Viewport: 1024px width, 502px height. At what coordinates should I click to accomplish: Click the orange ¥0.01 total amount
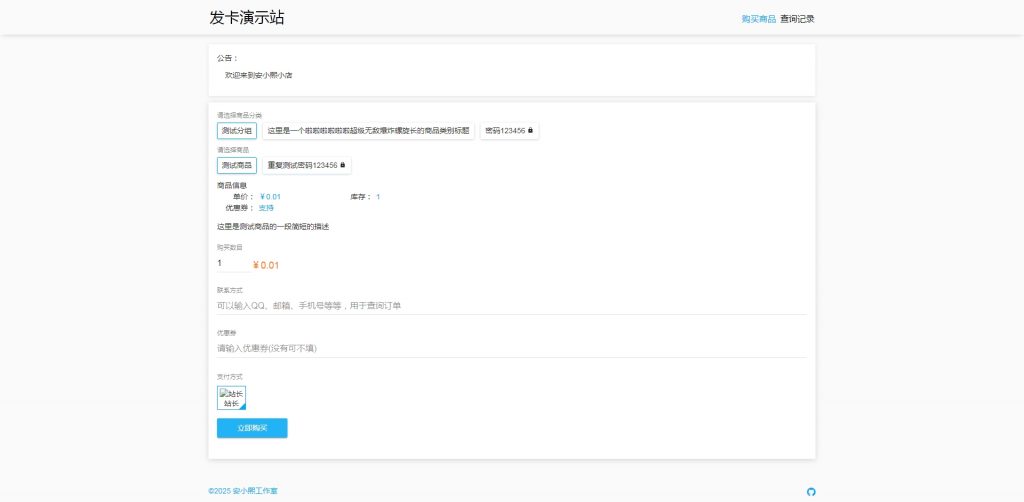[266, 265]
